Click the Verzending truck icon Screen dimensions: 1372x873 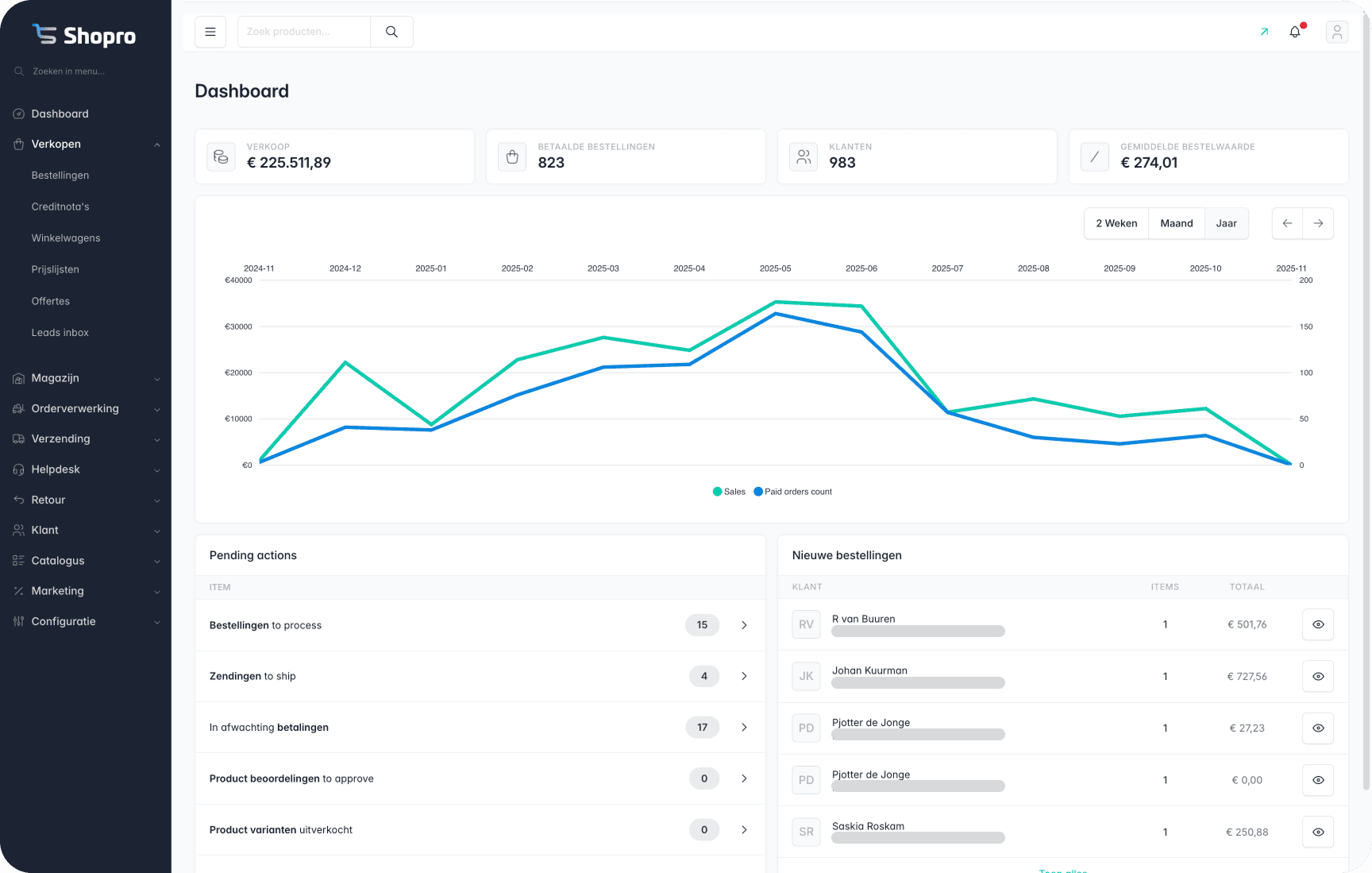tap(19, 438)
